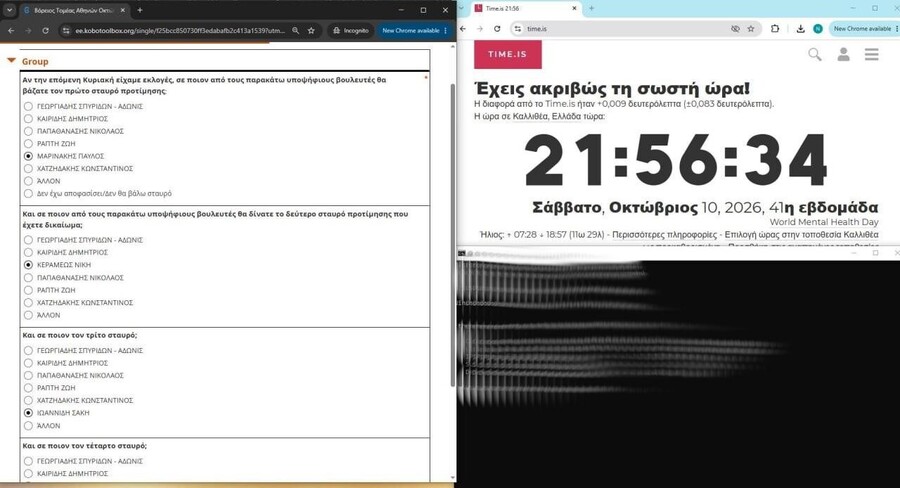Choose ΑΛΛΟΝ in the third preference question

[28, 426]
